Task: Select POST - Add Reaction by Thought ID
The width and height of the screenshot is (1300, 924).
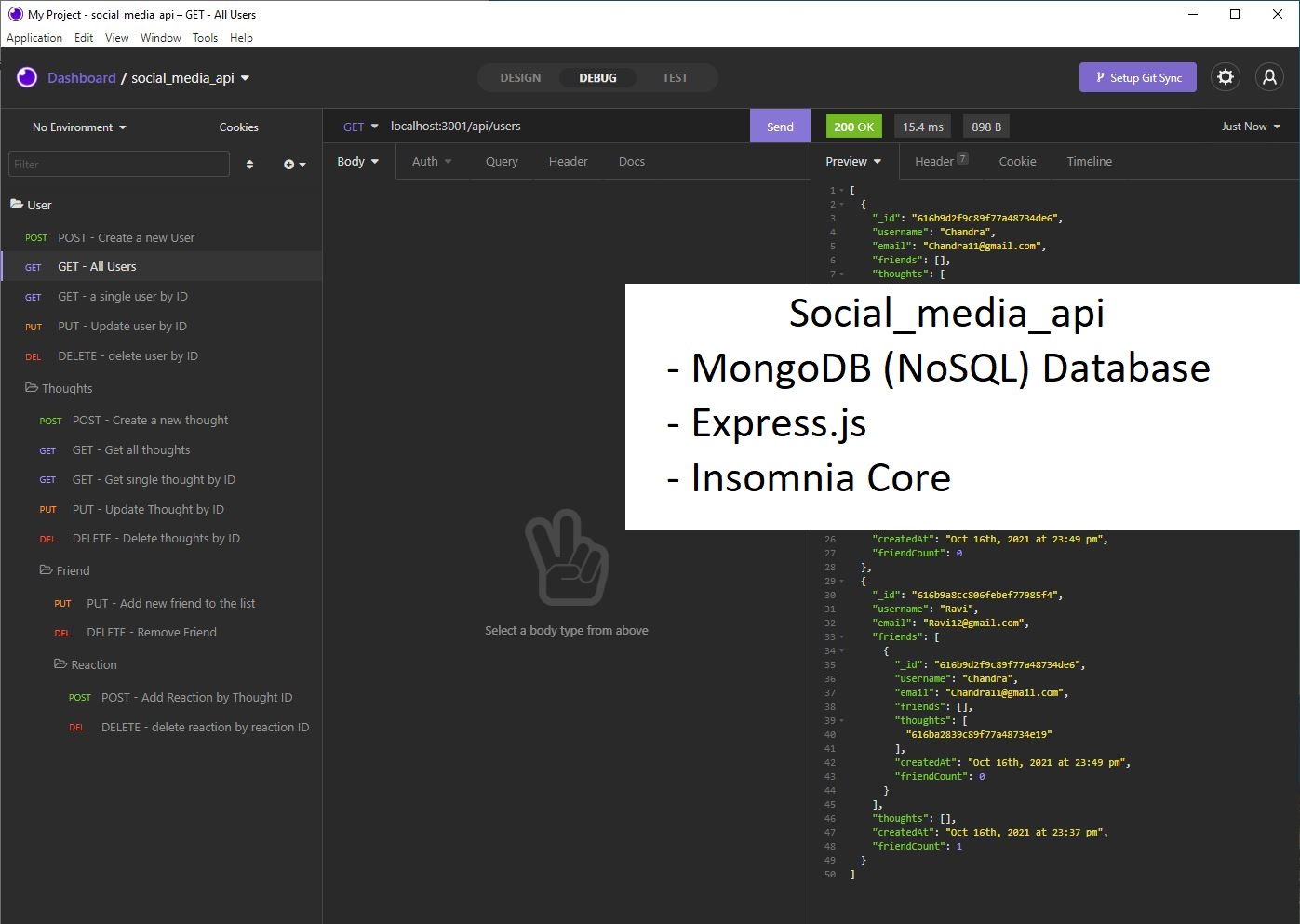Action: [x=161, y=698]
